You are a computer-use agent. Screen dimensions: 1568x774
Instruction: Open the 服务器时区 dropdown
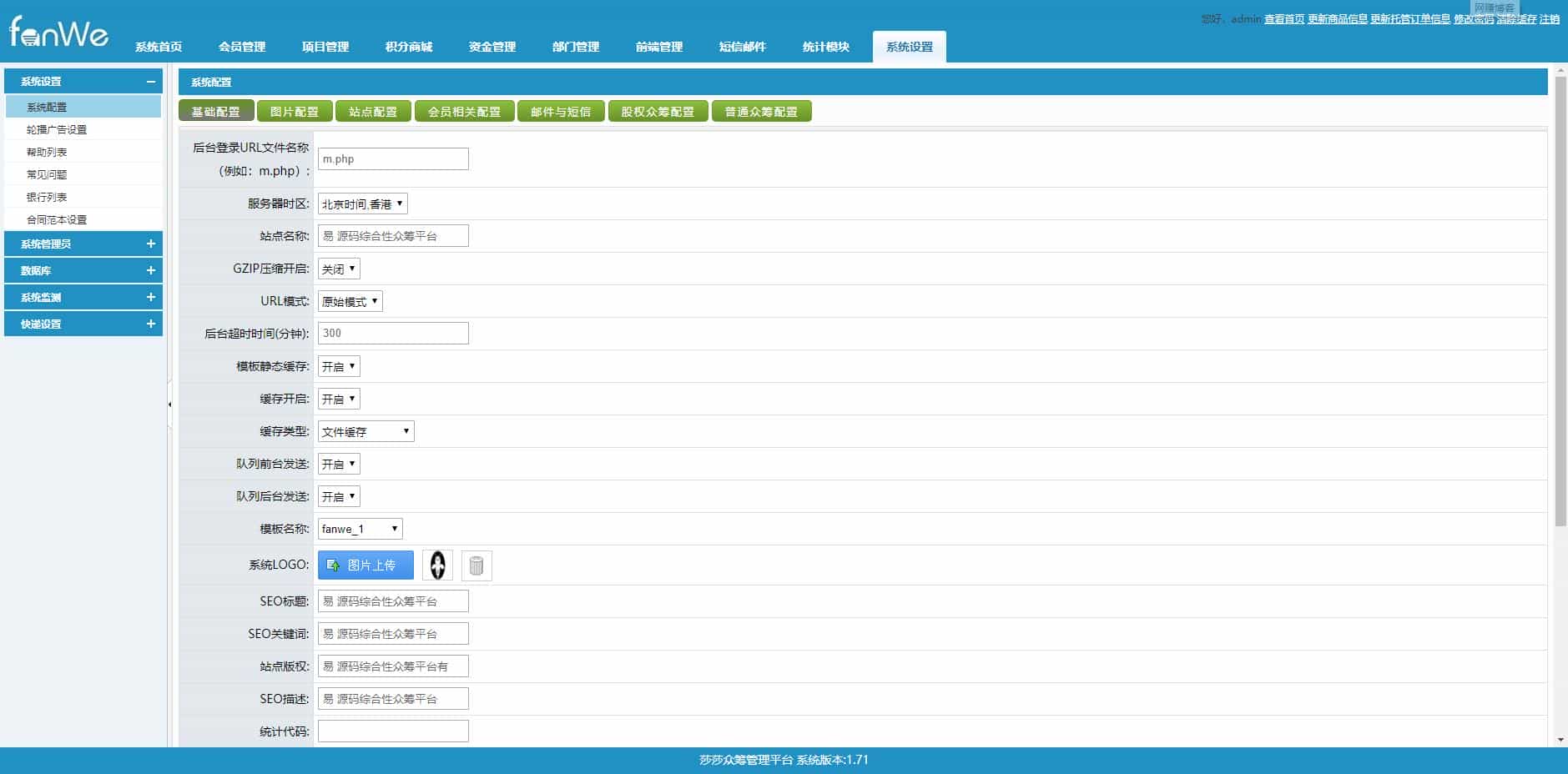click(363, 204)
